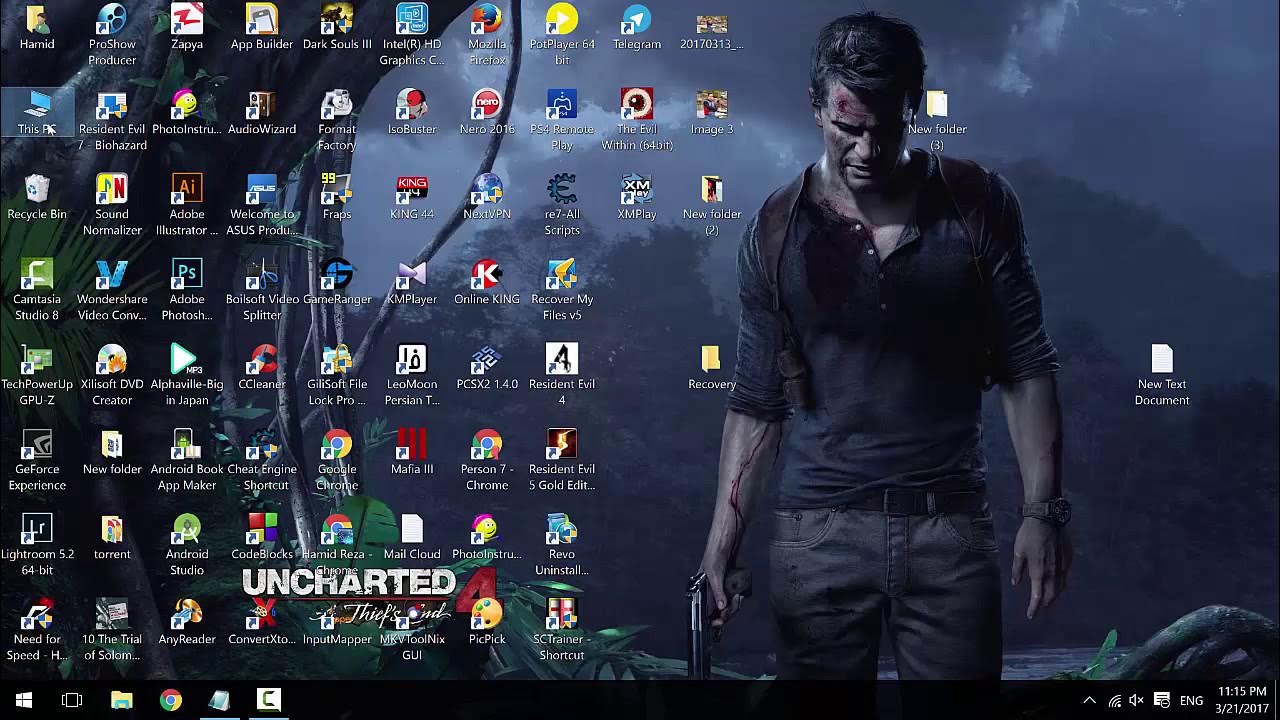Toggle the muted volume tray icon

1137,700
